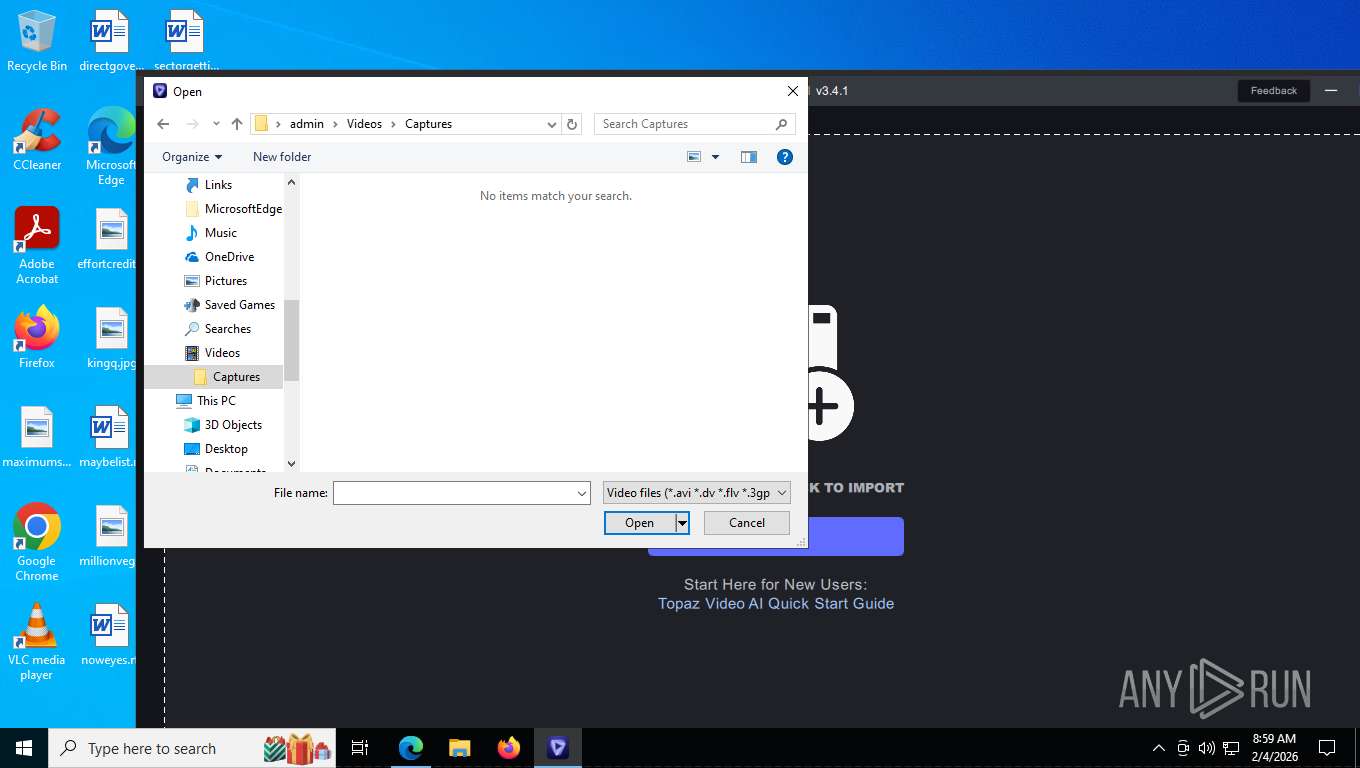
Task: Open Feedback in Topaz Video AI
Action: click(x=1273, y=91)
